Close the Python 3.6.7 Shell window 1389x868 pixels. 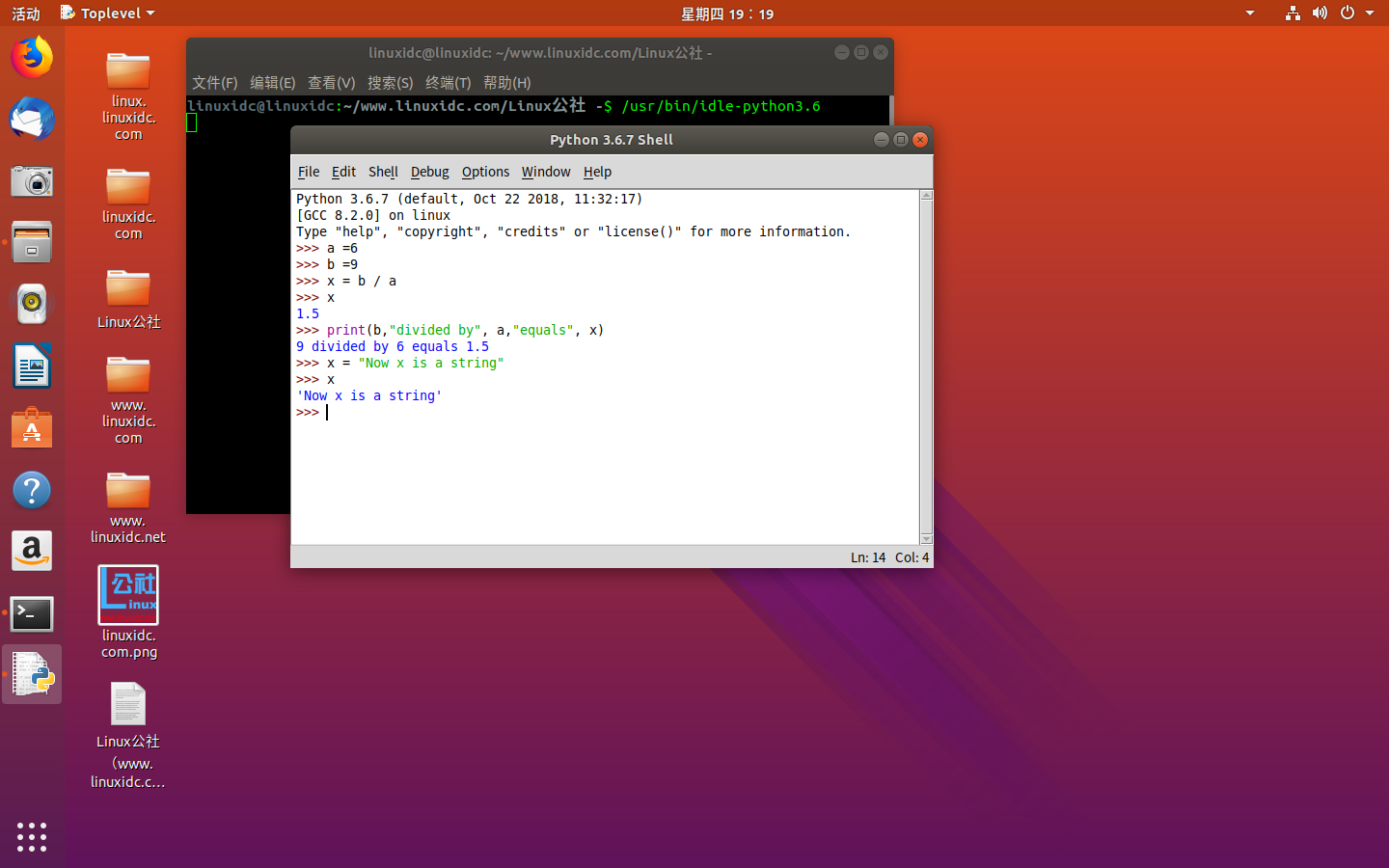point(920,140)
